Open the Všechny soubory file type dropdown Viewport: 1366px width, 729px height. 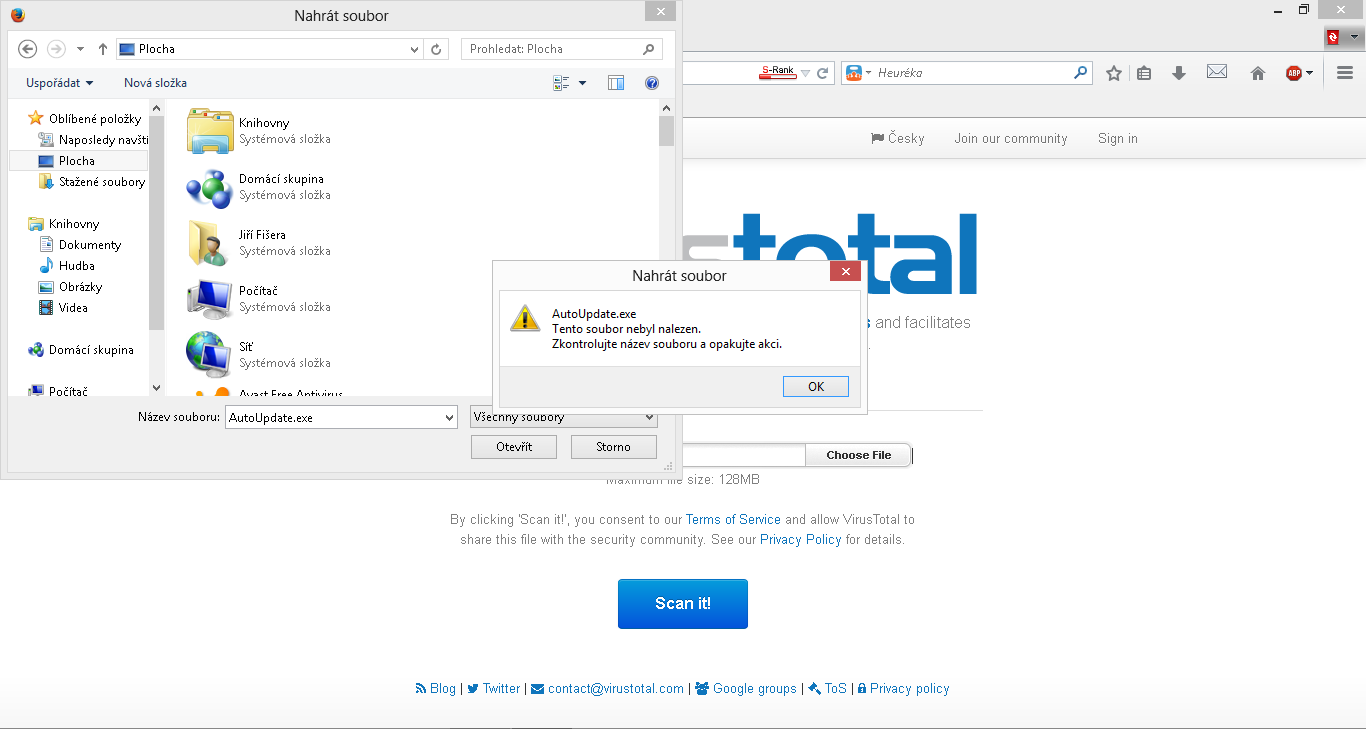tap(564, 417)
